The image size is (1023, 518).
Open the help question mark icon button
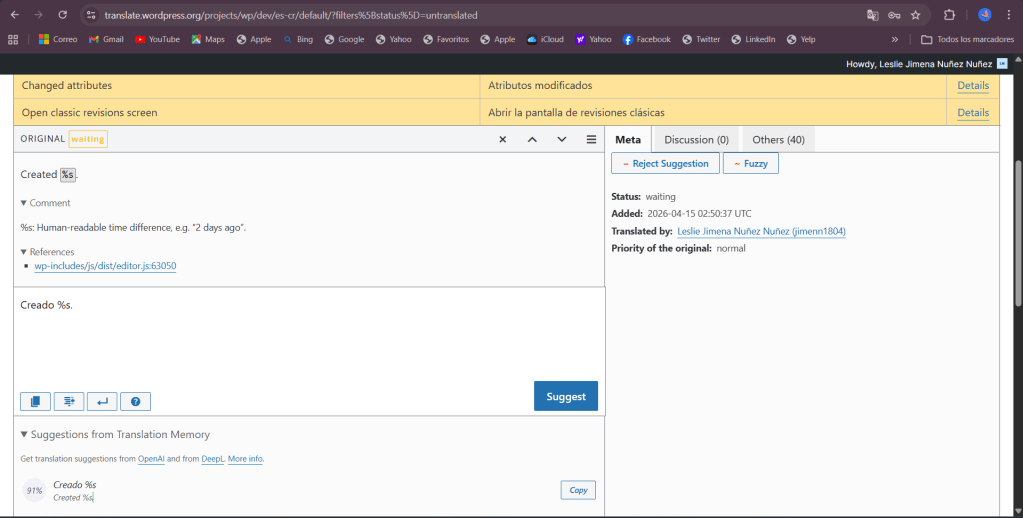135,401
